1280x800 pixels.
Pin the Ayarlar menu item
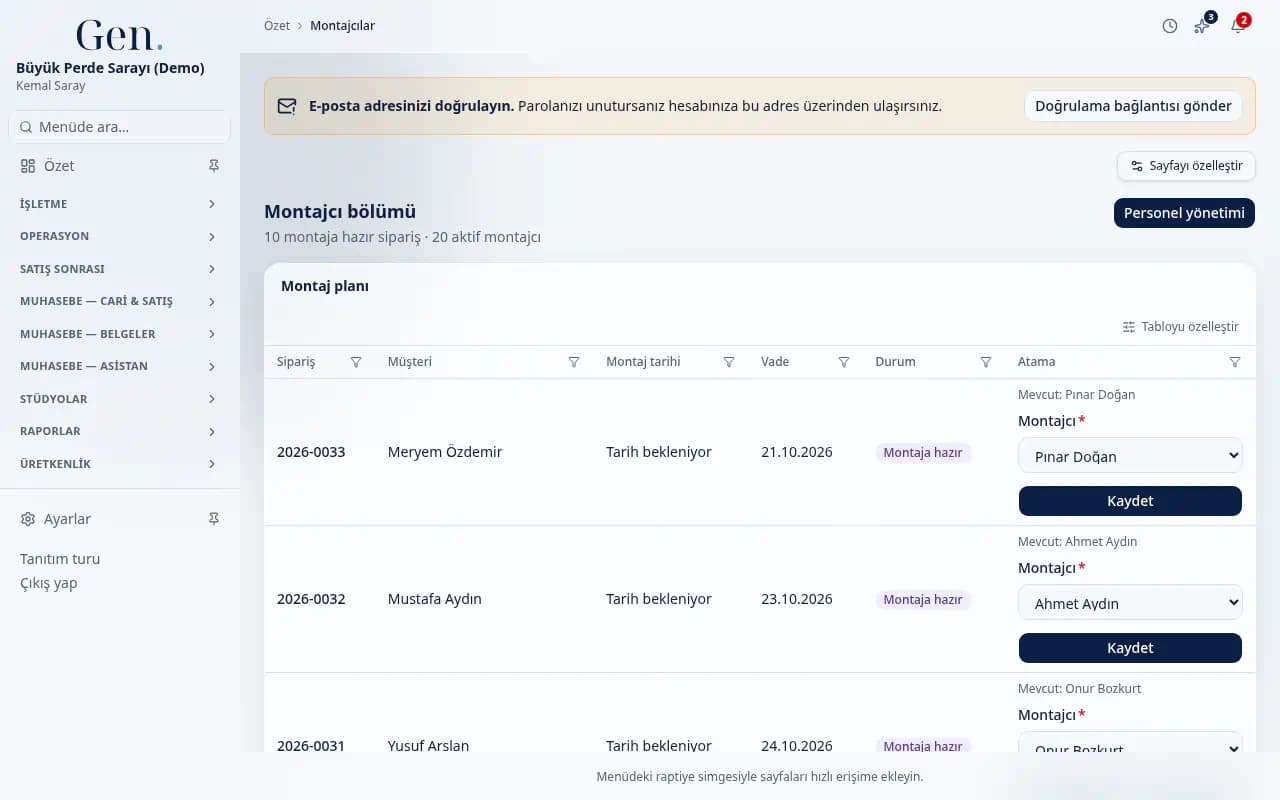[213, 519]
